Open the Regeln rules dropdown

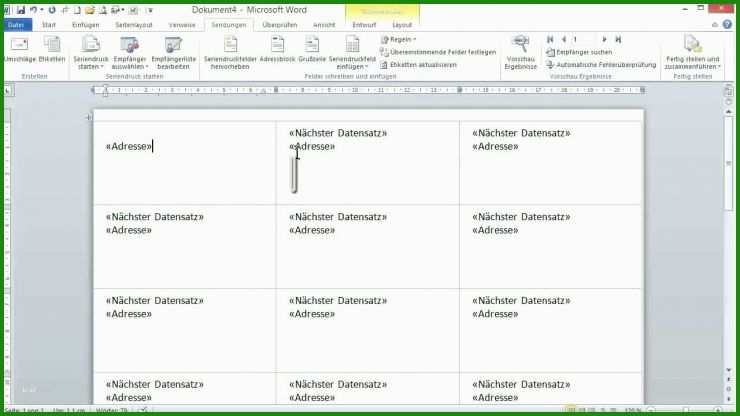coord(399,40)
